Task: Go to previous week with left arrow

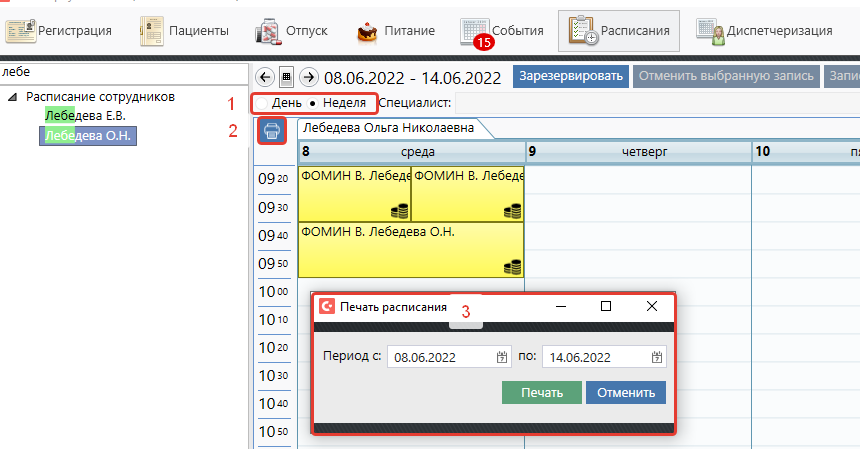Action: coord(265,77)
